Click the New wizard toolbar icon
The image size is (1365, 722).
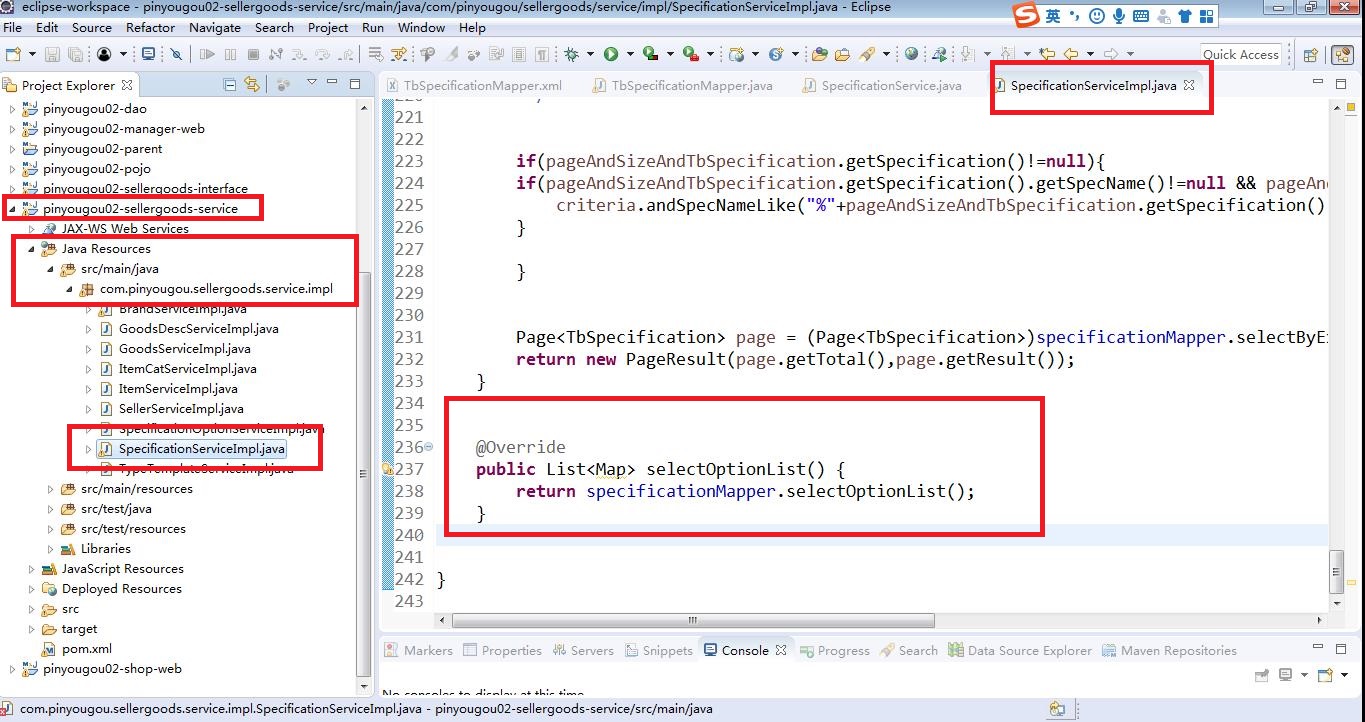[12, 54]
